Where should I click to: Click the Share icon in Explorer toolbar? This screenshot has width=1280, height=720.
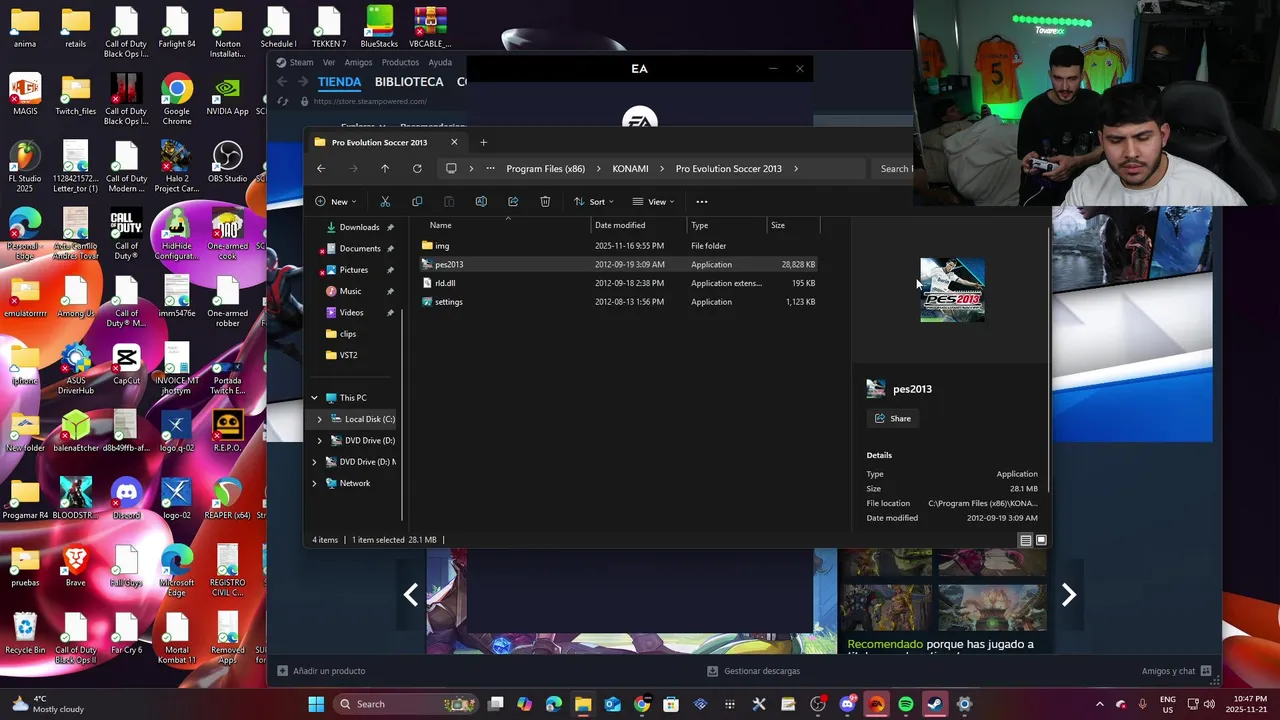513,201
